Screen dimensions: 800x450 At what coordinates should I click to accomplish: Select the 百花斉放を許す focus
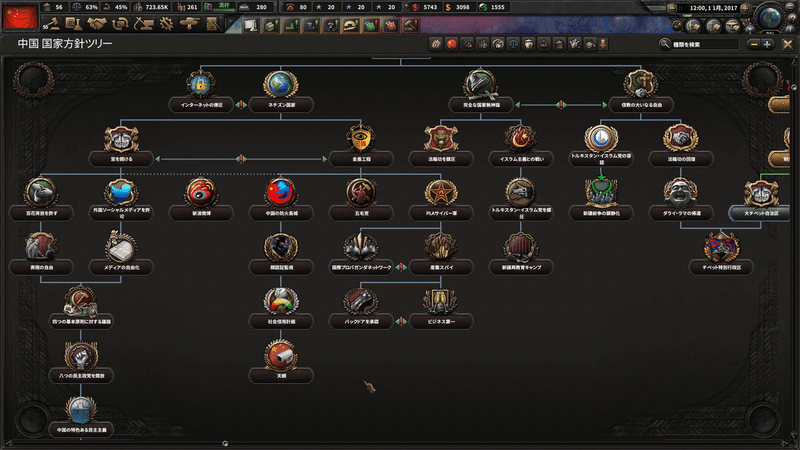(x=41, y=200)
